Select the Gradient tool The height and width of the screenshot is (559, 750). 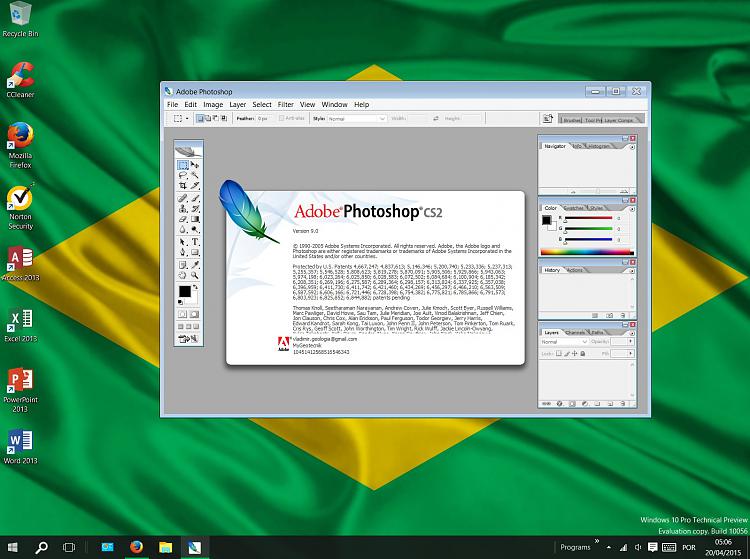(x=194, y=219)
